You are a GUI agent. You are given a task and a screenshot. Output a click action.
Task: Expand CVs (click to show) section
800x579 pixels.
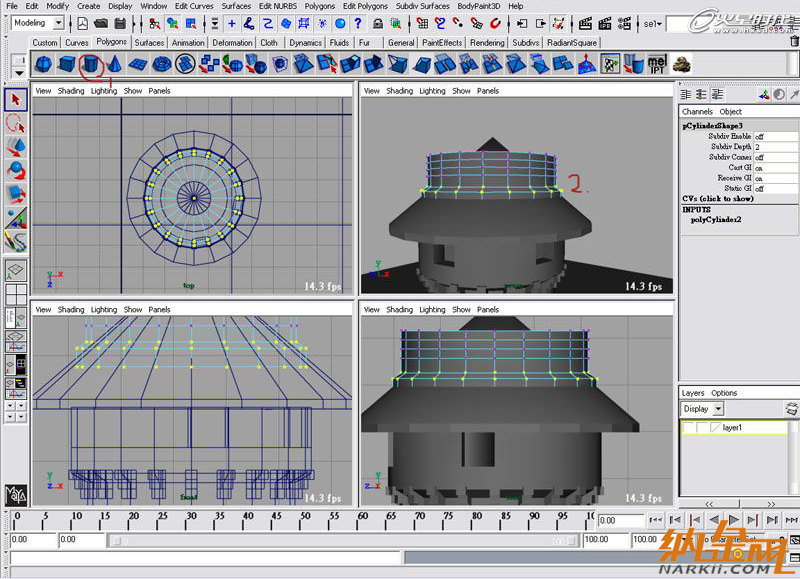point(718,198)
